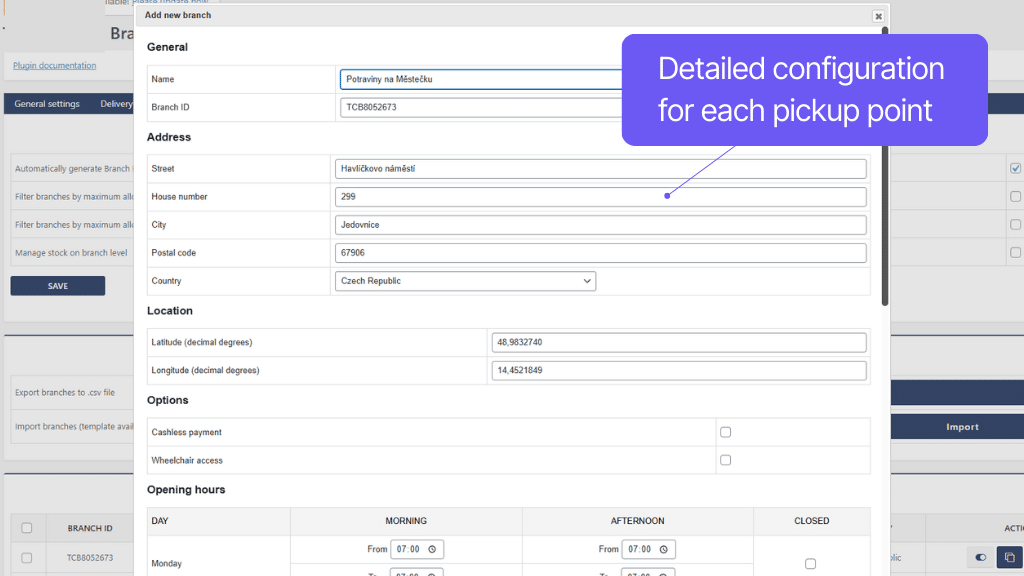This screenshot has height=576, width=1024.
Task: Click the Street input field
Action: (600, 168)
